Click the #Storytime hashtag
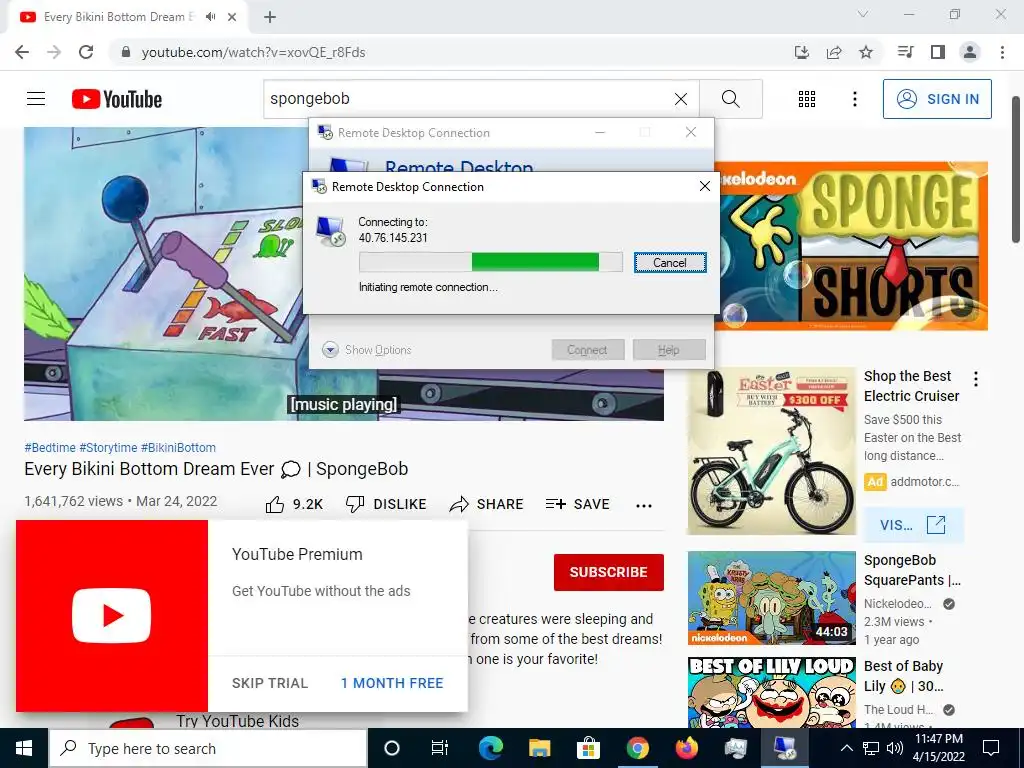This screenshot has width=1024, height=768. tap(108, 447)
